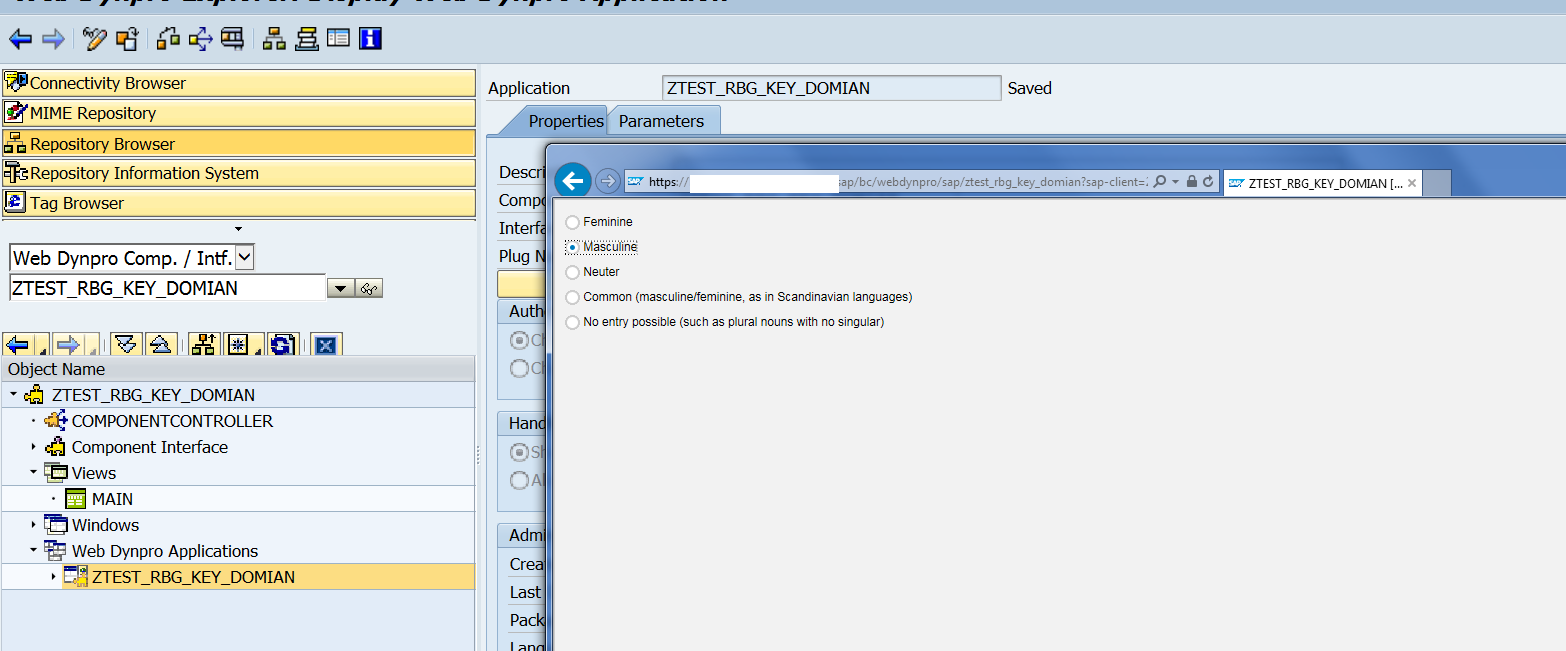Open the Connectivity Browser

[x=239, y=83]
